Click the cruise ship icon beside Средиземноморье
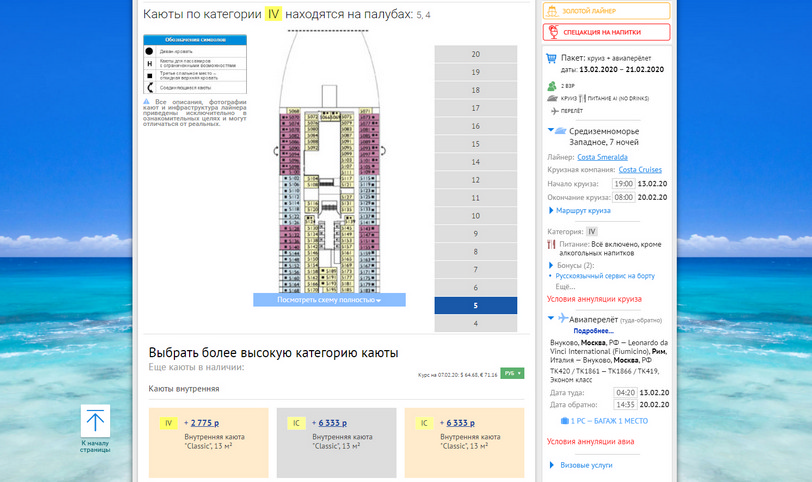The image size is (812, 482). (558, 130)
